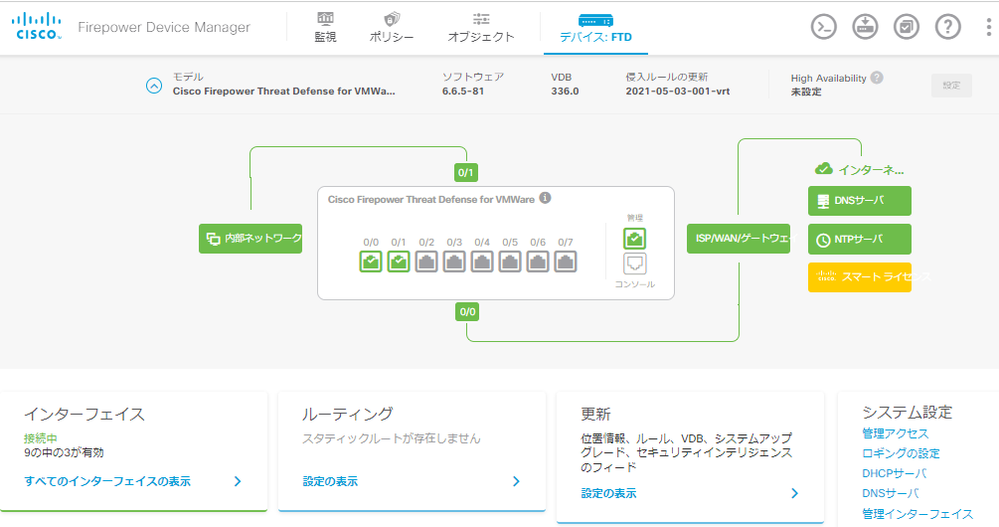Click interface port 0/1 icon
Viewport: 999px width, 527px height.
point(398,261)
